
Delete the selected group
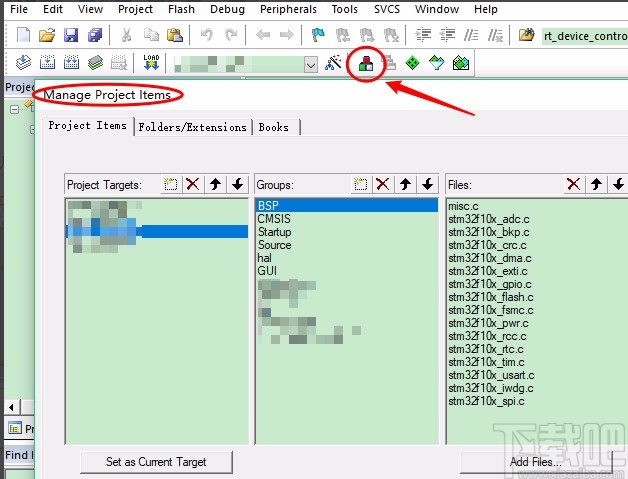tap(382, 184)
